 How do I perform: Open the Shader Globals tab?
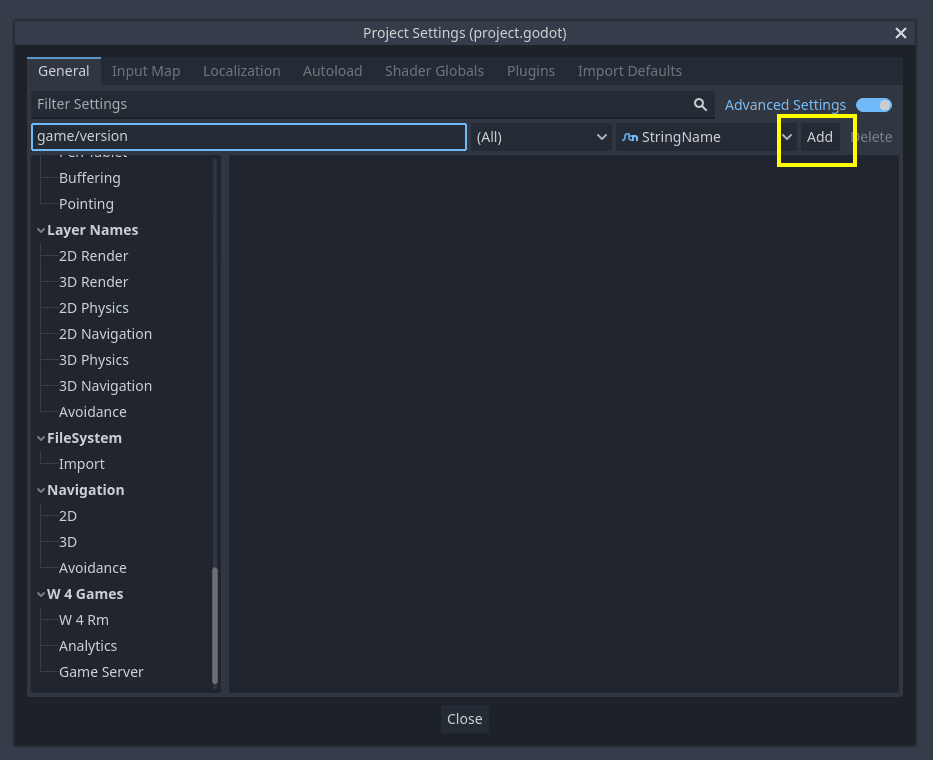click(x=434, y=71)
